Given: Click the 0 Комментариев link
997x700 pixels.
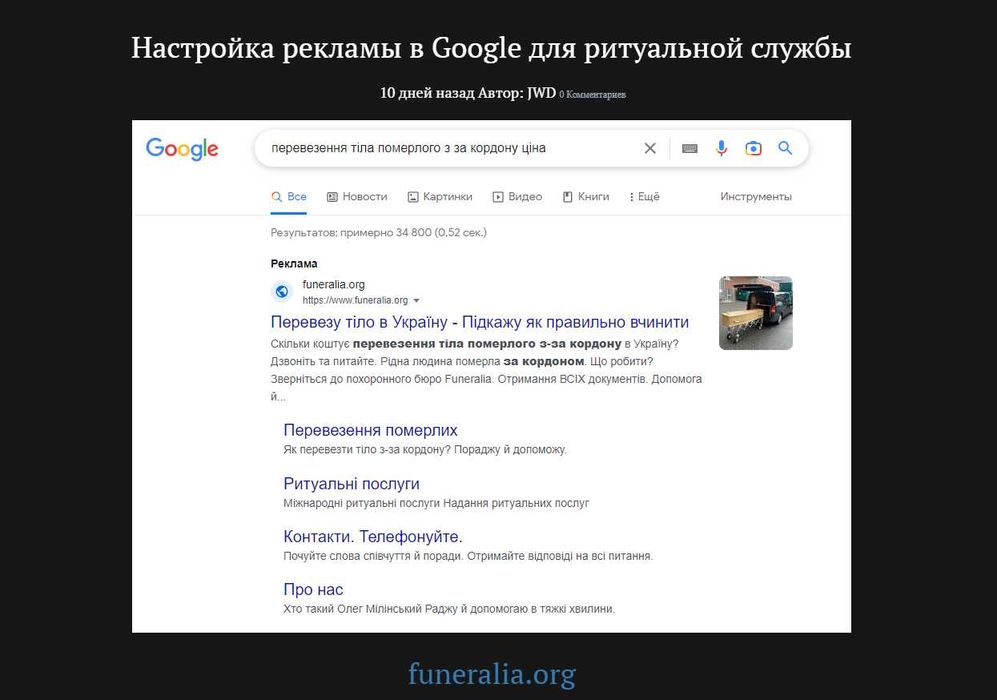Looking at the screenshot, I should click(x=593, y=95).
